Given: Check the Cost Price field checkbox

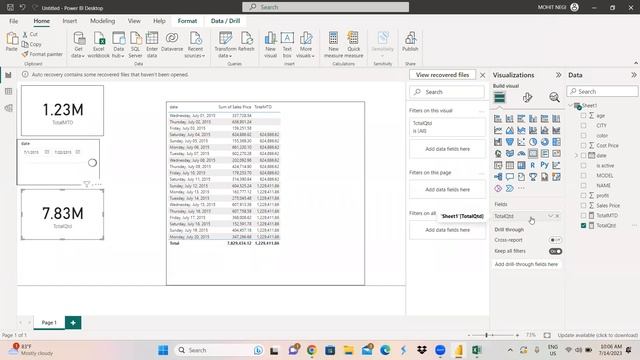Looking at the screenshot, I should [x=583, y=145].
